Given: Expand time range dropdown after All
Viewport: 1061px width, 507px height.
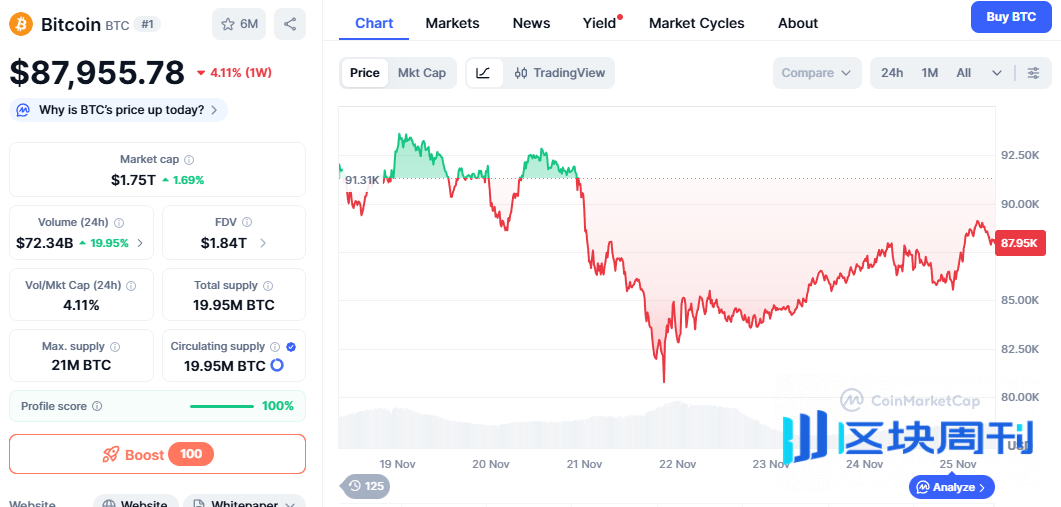Looking at the screenshot, I should point(996,73).
